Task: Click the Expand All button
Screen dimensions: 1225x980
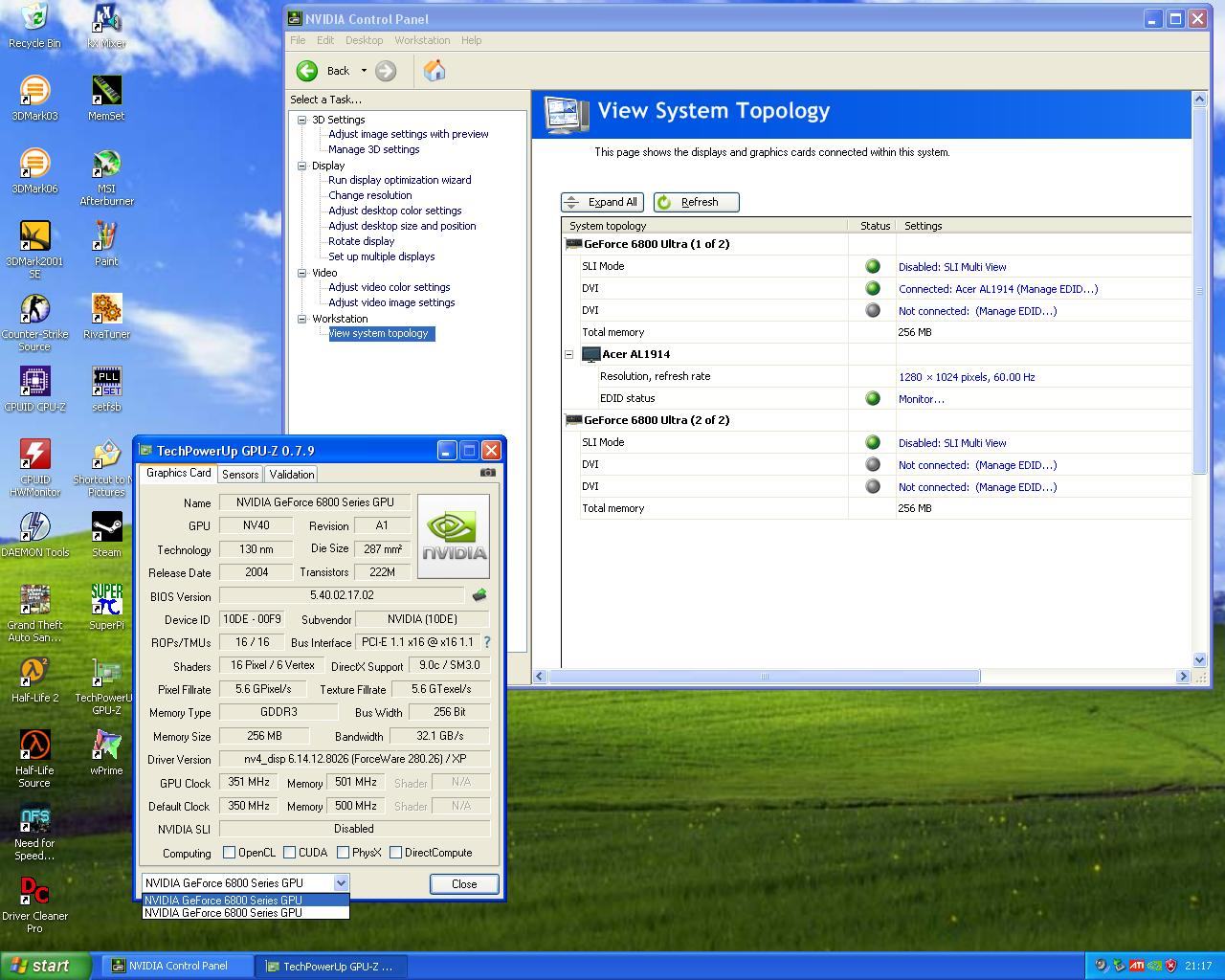Action: pos(602,202)
